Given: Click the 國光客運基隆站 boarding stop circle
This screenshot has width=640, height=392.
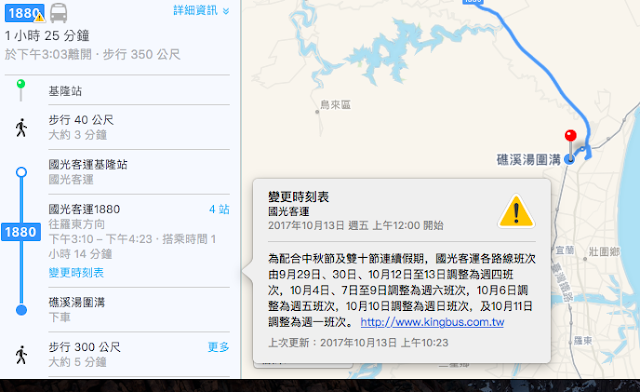Looking at the screenshot, I should tap(21, 172).
